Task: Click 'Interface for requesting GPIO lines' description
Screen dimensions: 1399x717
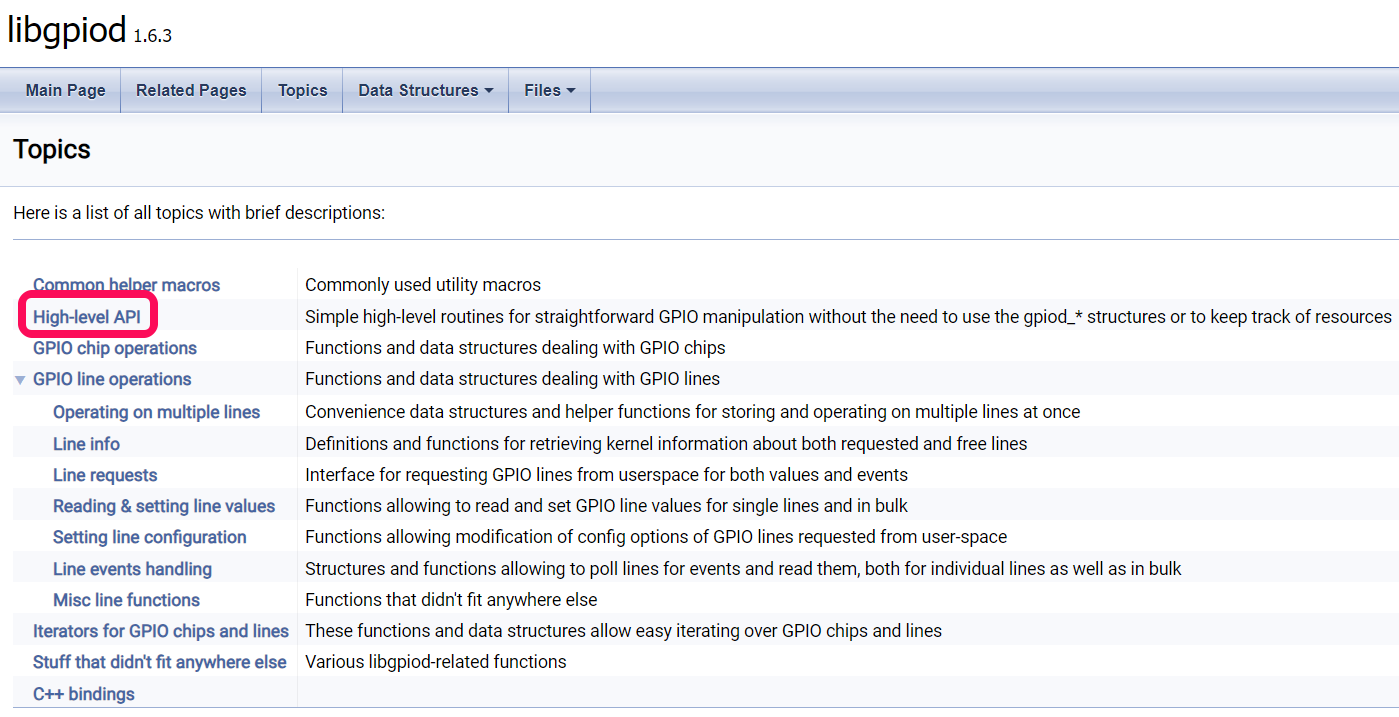Action: pyautogui.click(x=607, y=475)
